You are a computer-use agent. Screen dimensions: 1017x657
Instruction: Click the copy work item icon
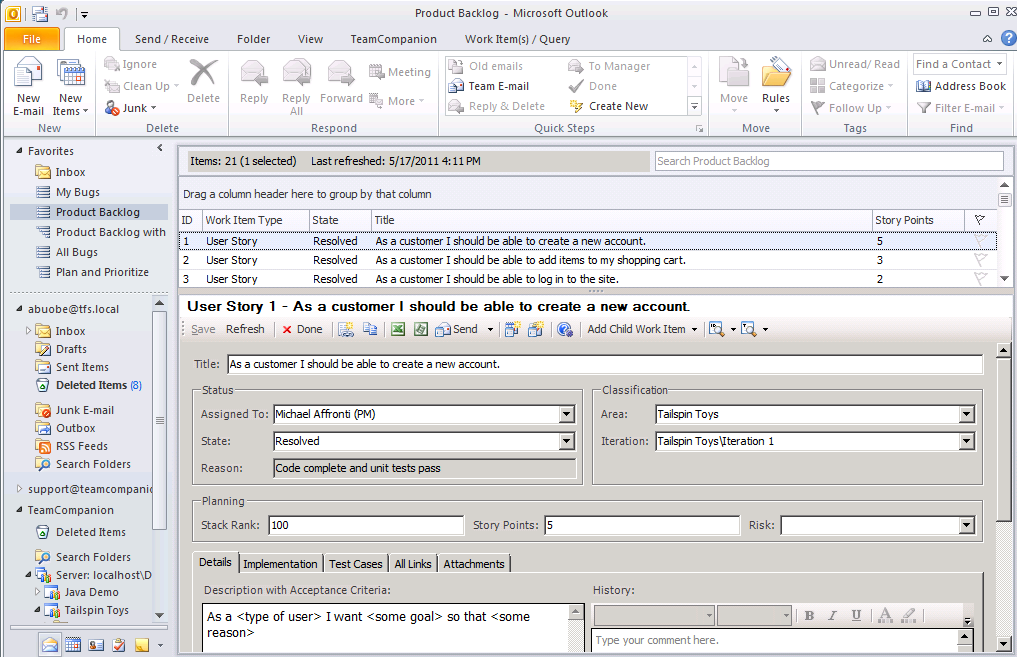point(370,329)
